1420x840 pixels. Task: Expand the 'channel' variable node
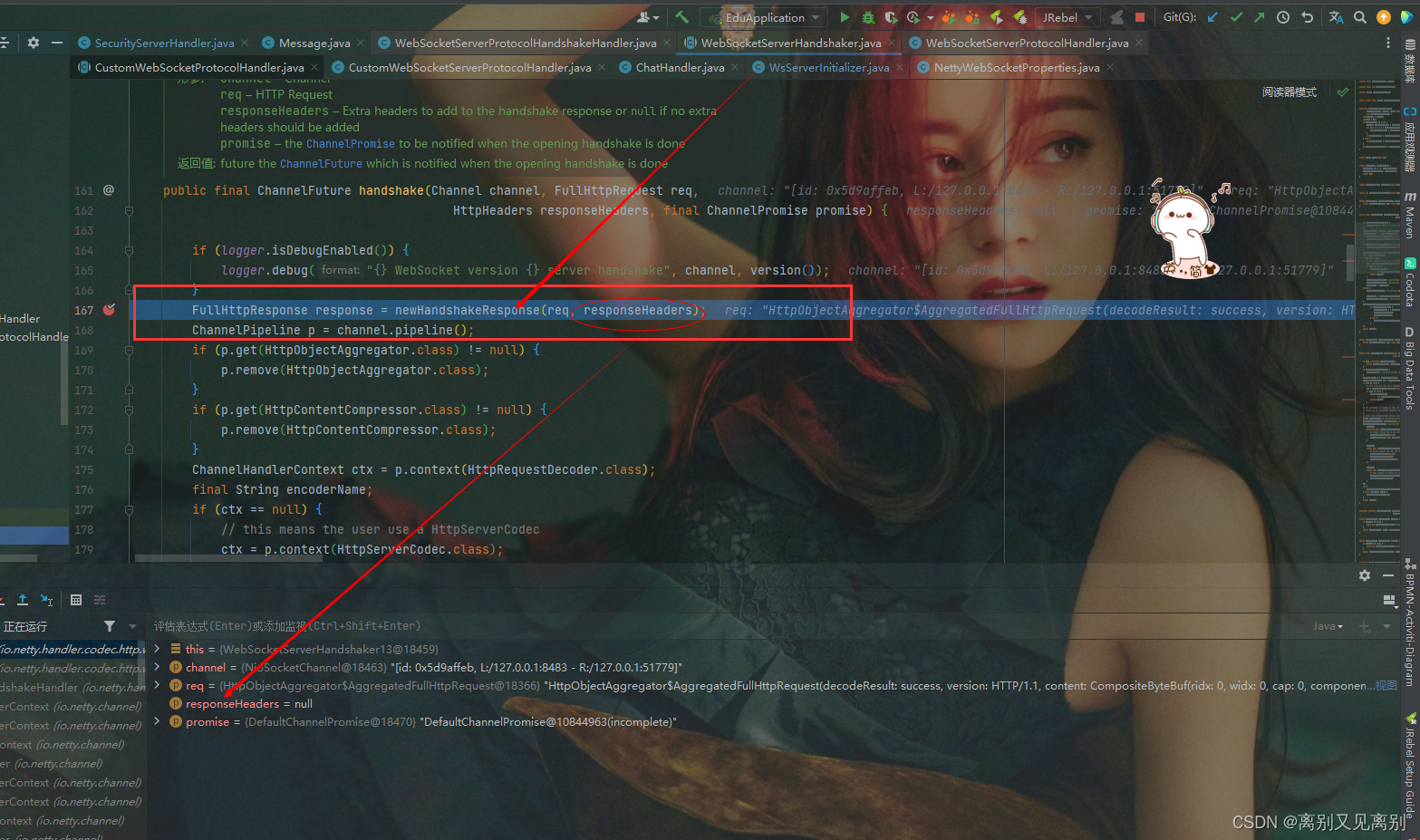[158, 667]
